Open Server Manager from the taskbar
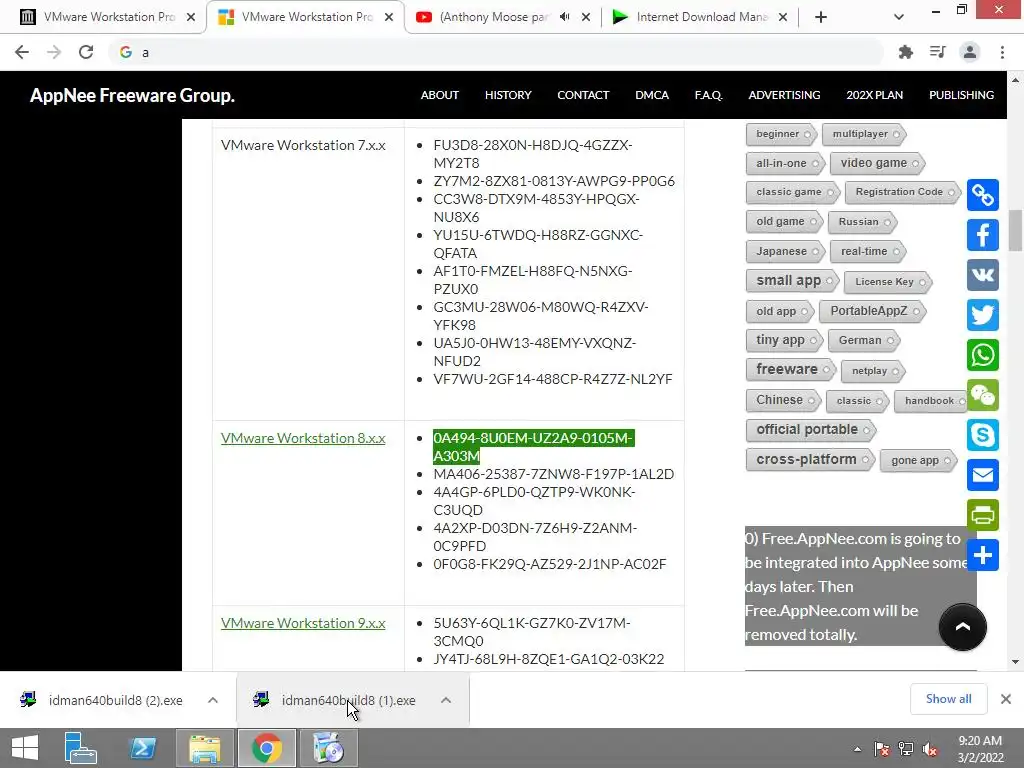The height and width of the screenshot is (768, 1024). pyautogui.click(x=80, y=748)
